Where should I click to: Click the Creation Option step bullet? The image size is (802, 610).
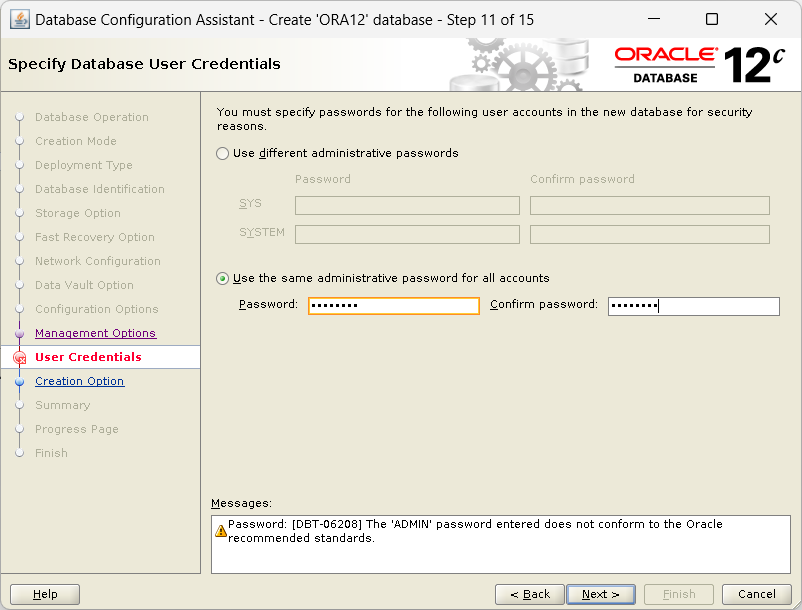(x=19, y=381)
